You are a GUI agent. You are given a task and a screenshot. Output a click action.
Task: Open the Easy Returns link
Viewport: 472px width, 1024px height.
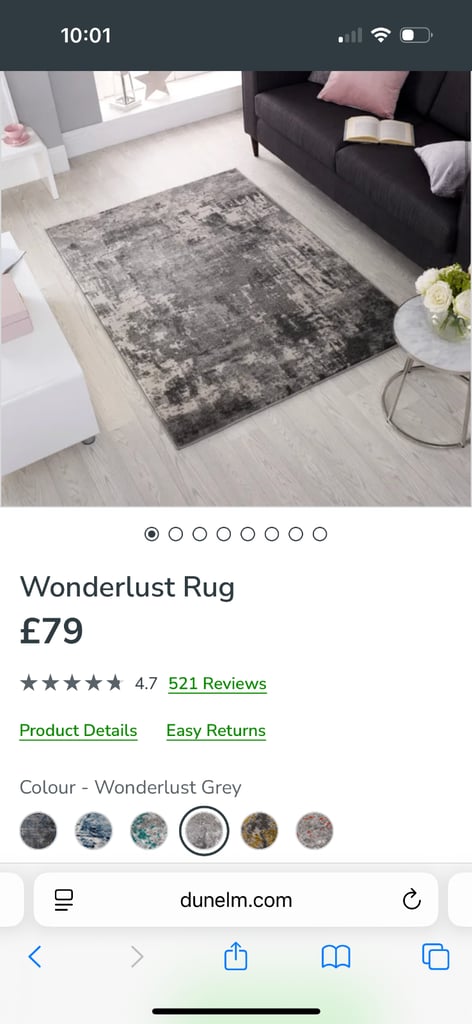[x=216, y=731]
